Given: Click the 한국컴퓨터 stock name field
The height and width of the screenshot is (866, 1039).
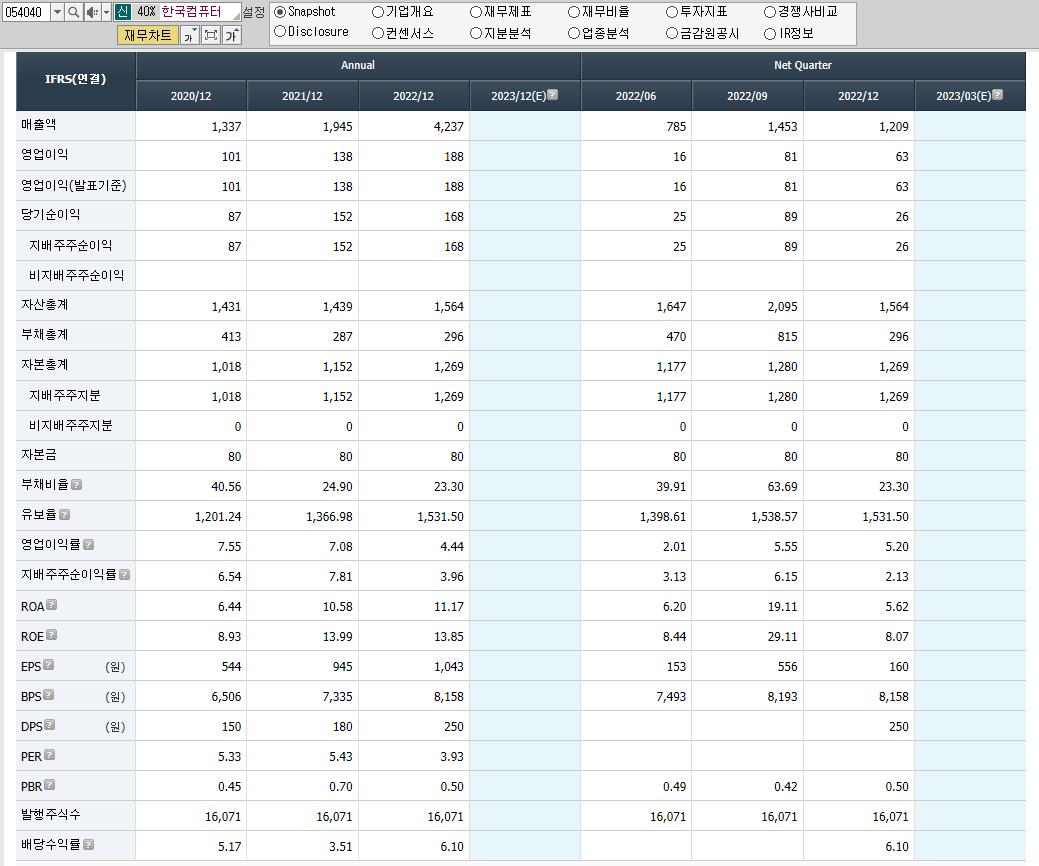Looking at the screenshot, I should click(x=198, y=12).
